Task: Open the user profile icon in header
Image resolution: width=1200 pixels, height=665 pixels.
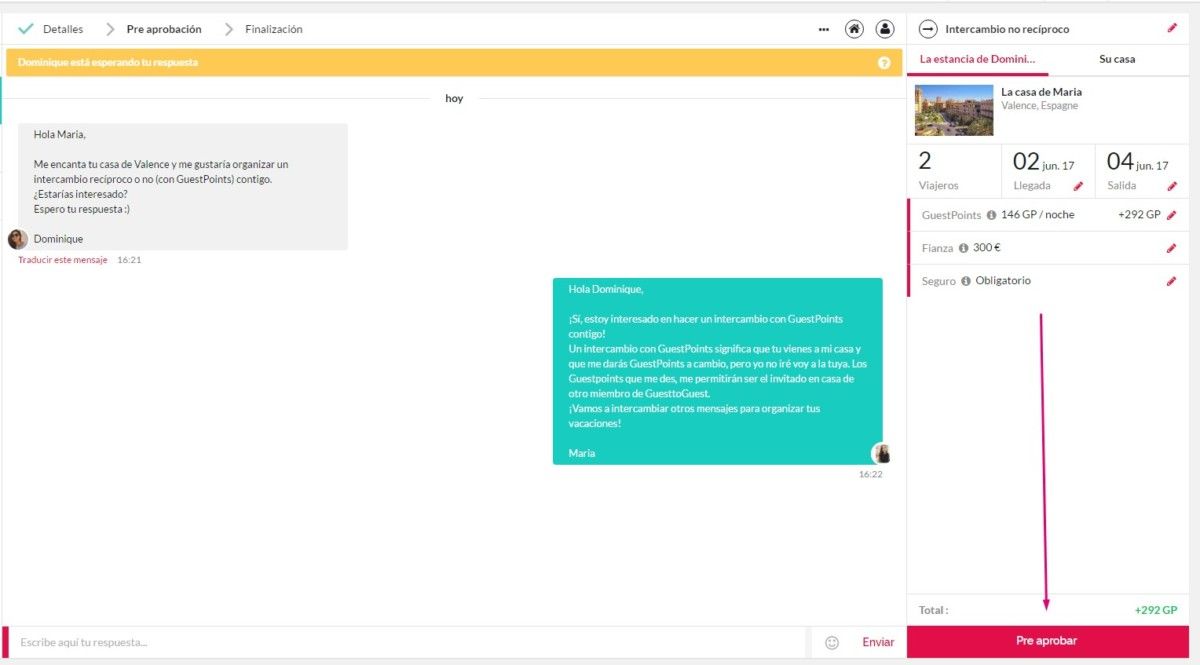Action: [x=885, y=29]
